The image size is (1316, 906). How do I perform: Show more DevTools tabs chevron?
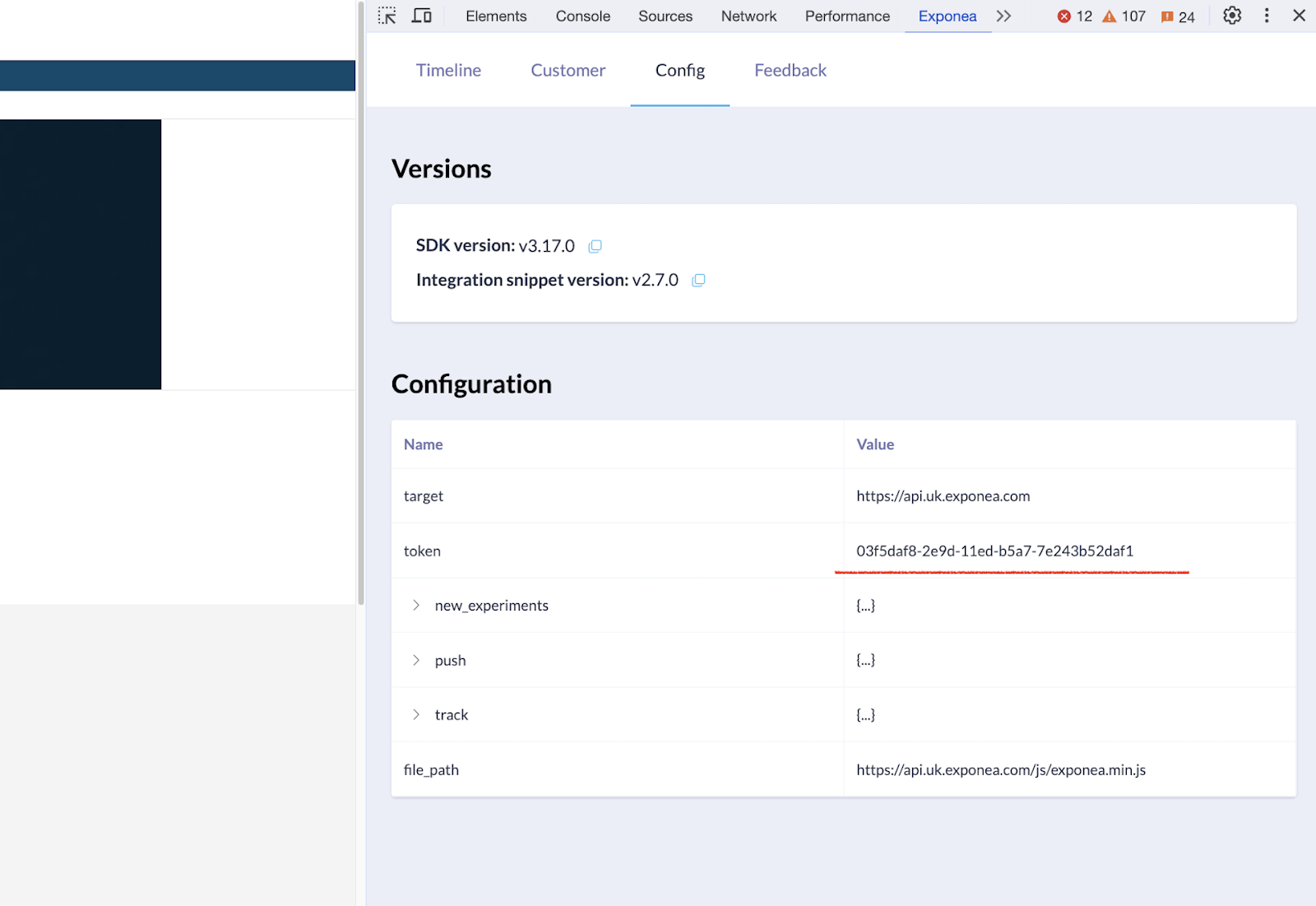(1003, 16)
